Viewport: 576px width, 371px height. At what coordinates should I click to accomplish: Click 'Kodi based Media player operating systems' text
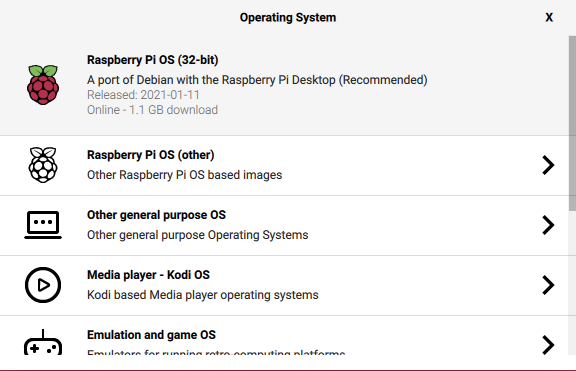pyautogui.click(x=203, y=295)
